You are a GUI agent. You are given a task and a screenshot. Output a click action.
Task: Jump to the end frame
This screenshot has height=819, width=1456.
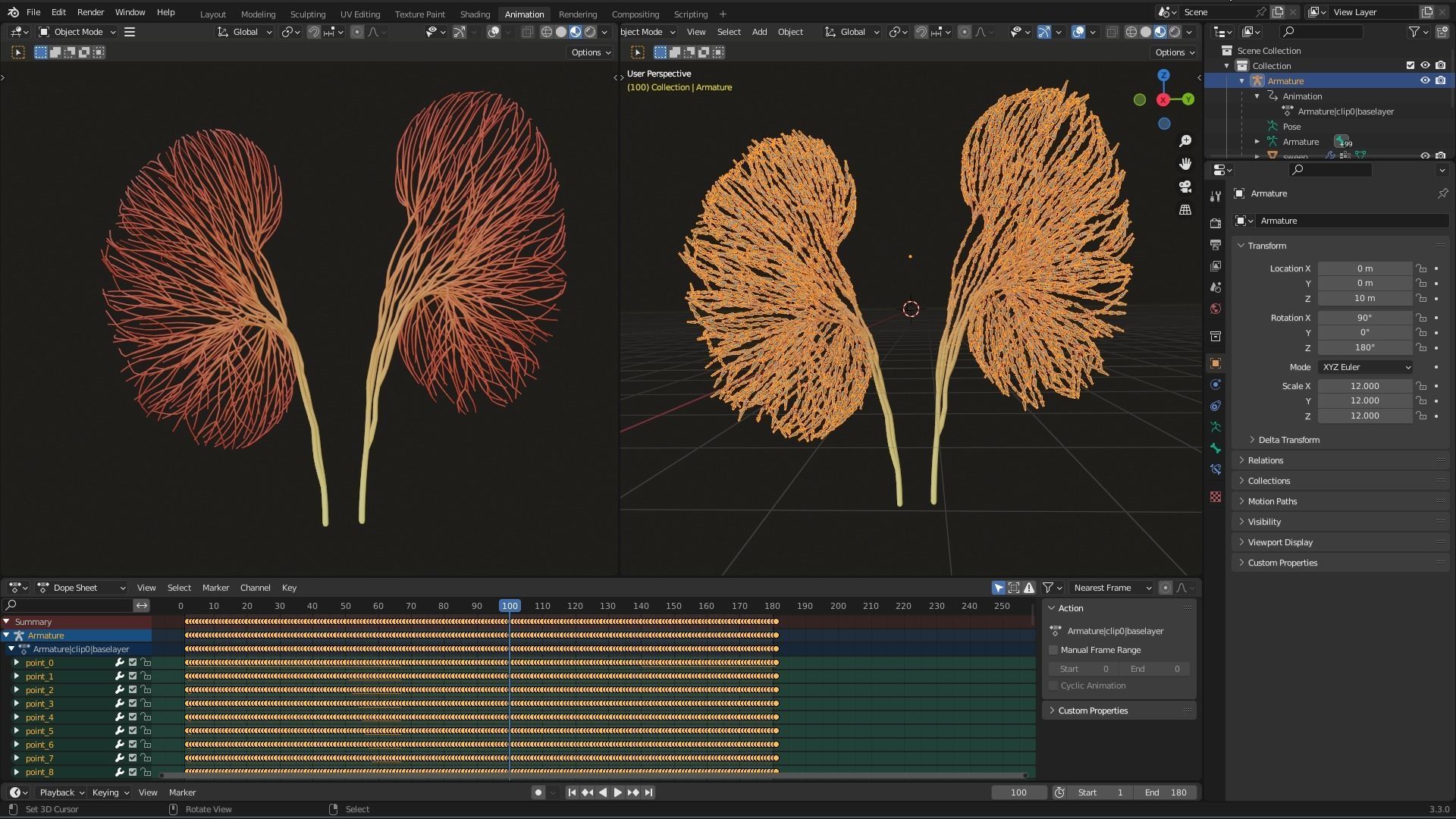point(648,792)
